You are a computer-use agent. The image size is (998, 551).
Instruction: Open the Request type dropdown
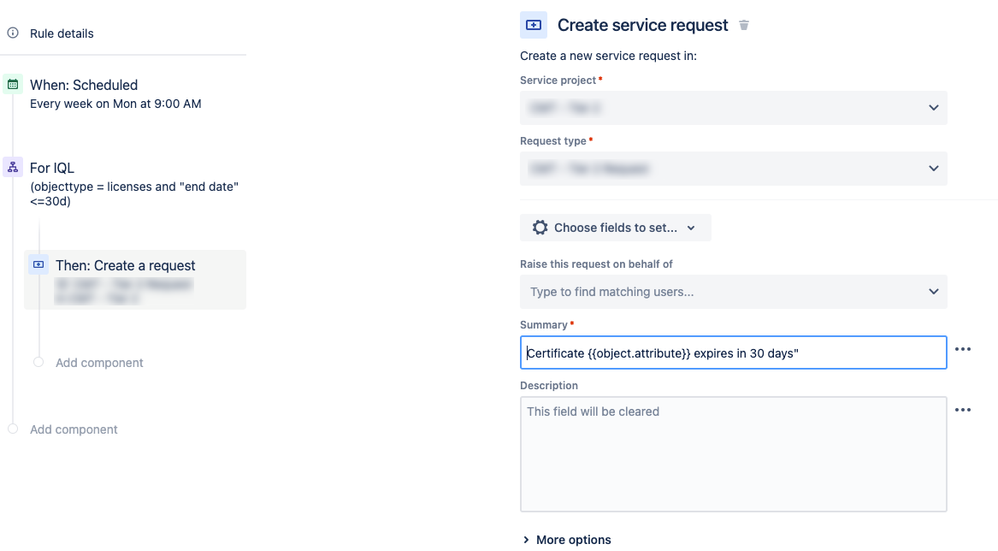point(733,169)
